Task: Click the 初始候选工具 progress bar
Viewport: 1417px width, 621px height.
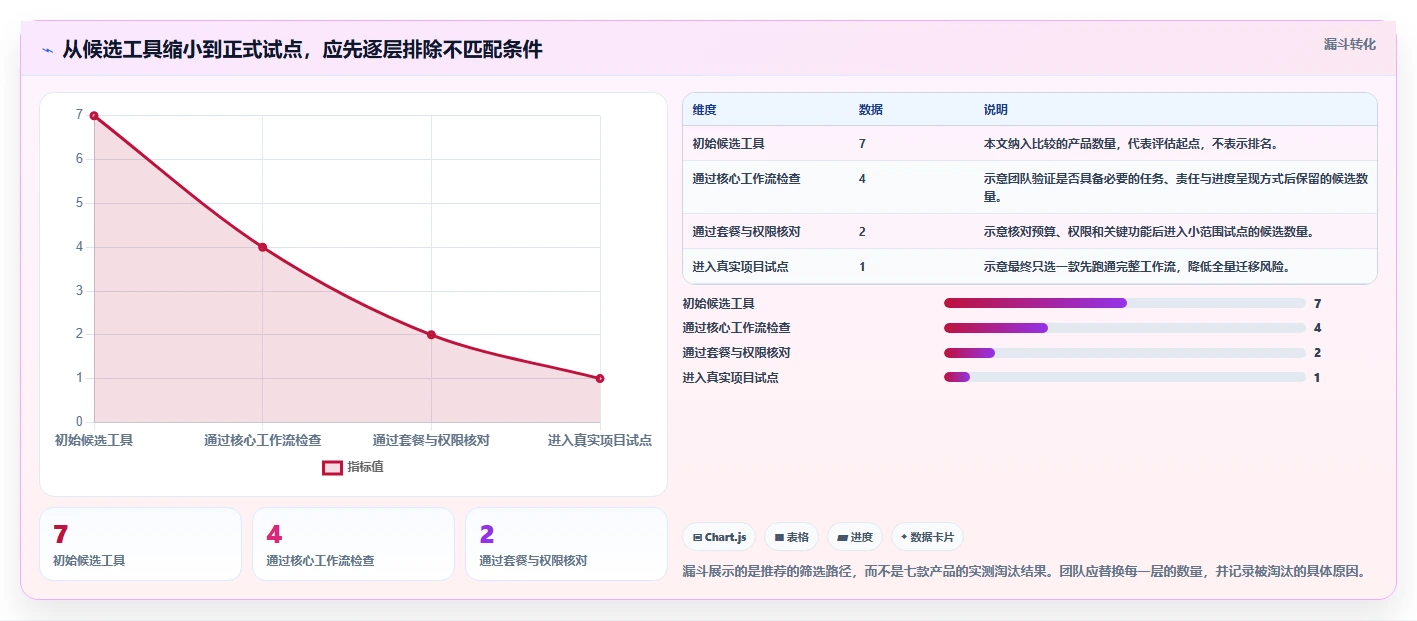Action: click(1125, 303)
